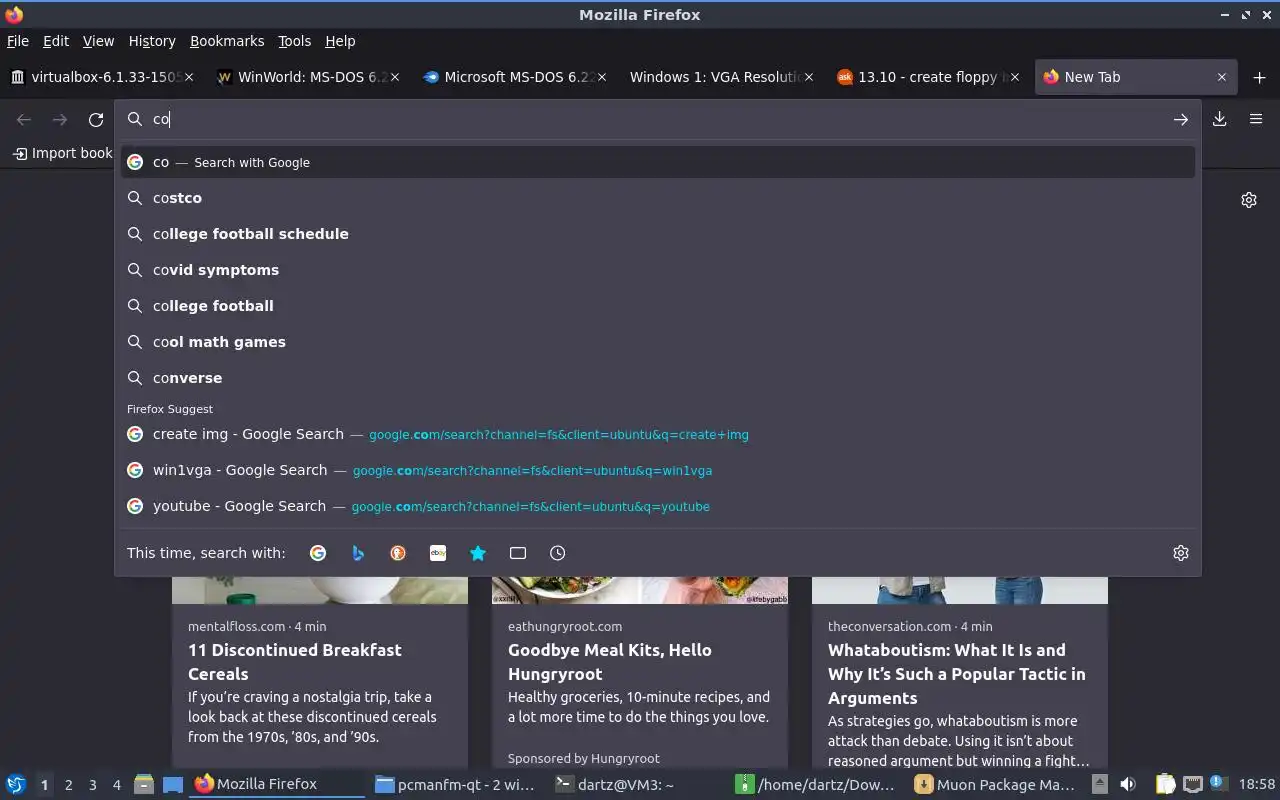Click the Forward navigation arrow

(x=60, y=119)
